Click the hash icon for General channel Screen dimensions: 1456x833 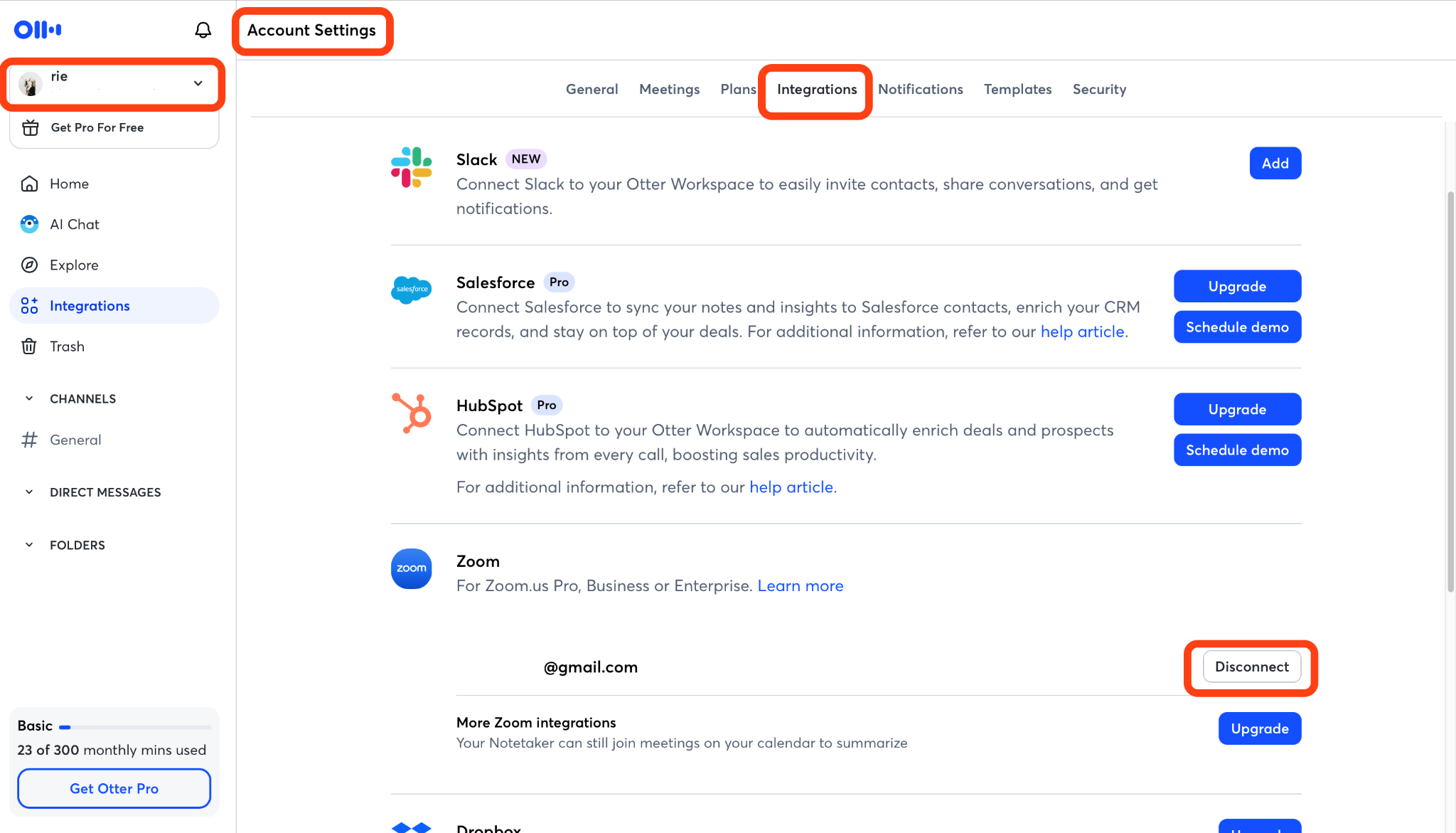(29, 440)
